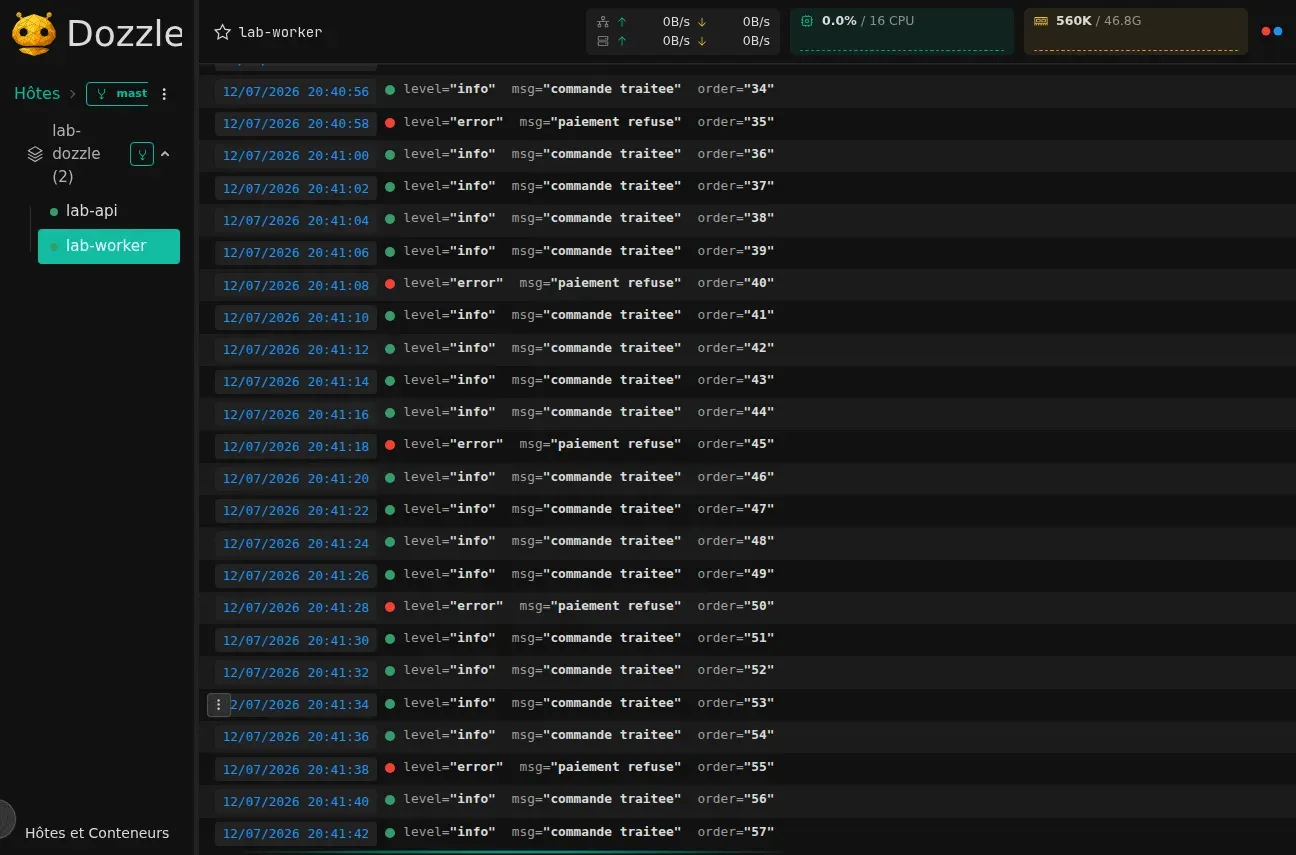Click timestamp 12/07/2026 20:41:28
Viewport: 1296px width, 855px height.
(x=296, y=608)
